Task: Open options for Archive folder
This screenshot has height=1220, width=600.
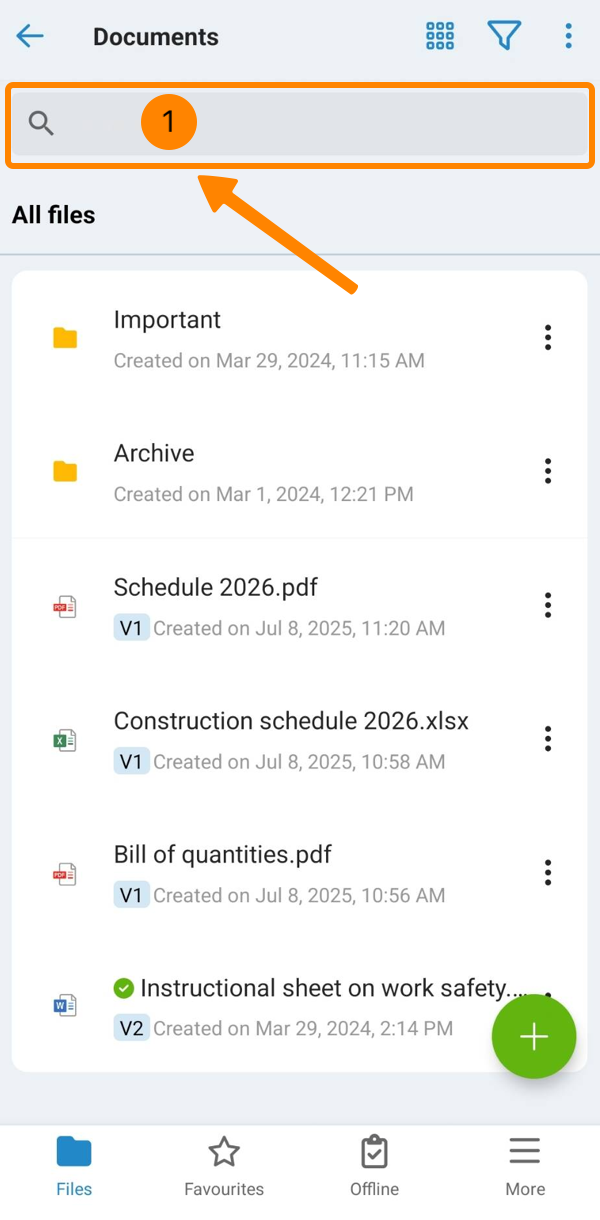Action: tap(547, 471)
